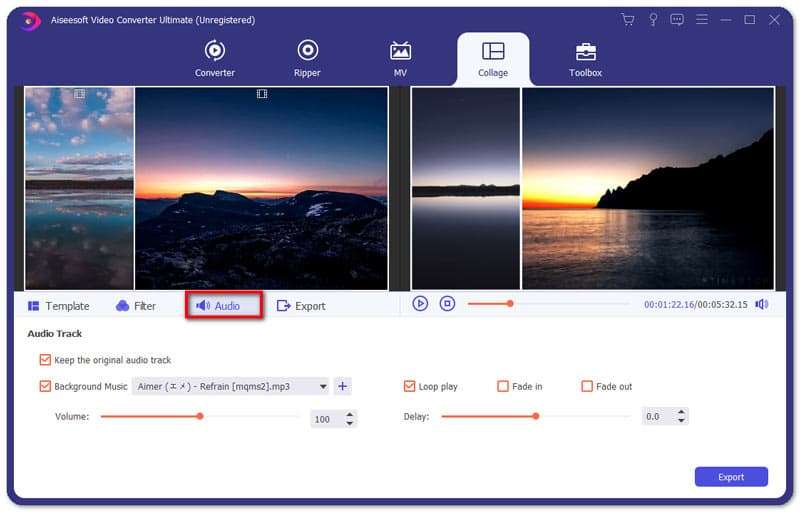The height and width of the screenshot is (512, 800).
Task: Click the delay value field 0.0
Action: (x=658, y=417)
